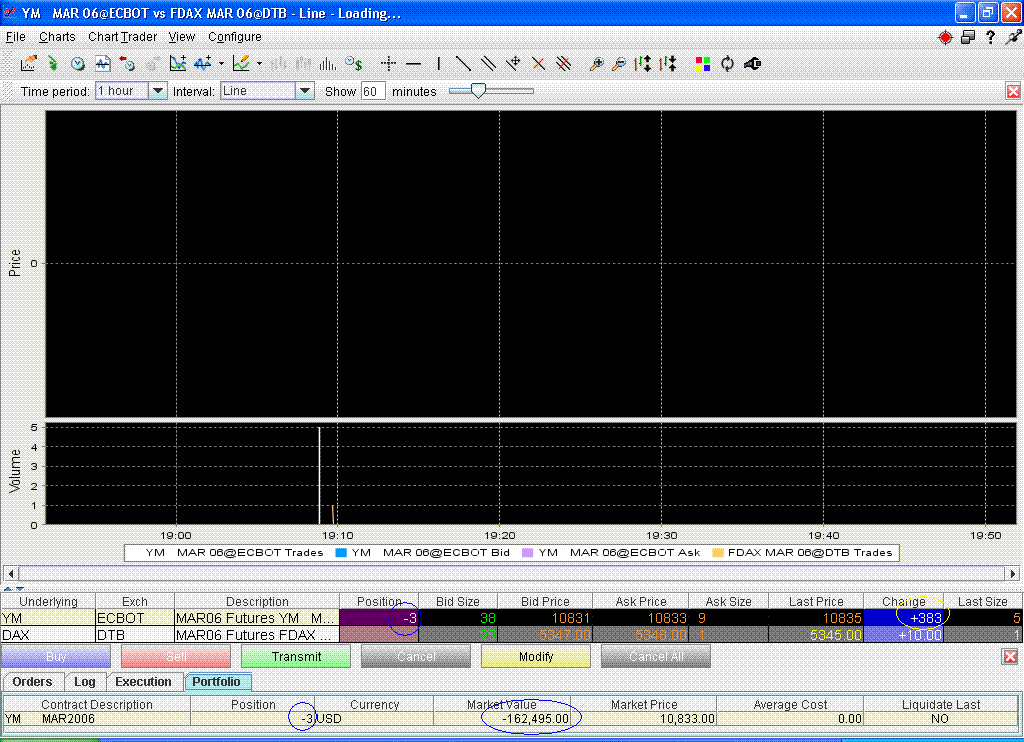
Task: Choose the horizontal line drawing tool
Action: click(413, 63)
